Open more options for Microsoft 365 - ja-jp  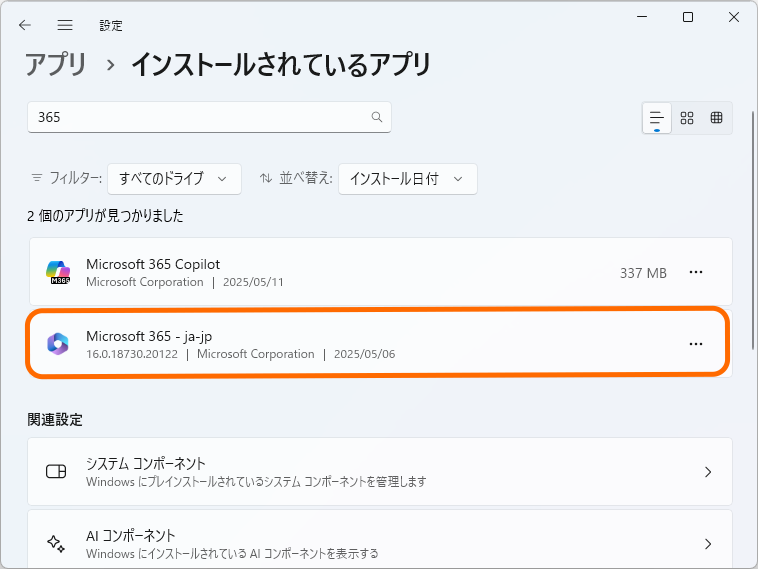(x=696, y=344)
